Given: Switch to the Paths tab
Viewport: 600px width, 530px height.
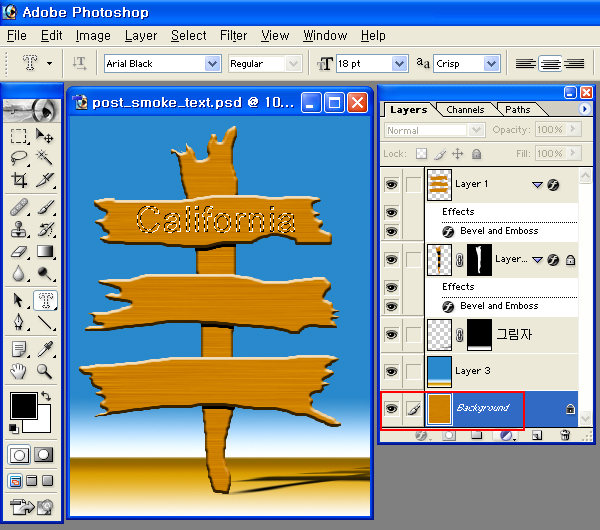Looking at the screenshot, I should click(517, 110).
